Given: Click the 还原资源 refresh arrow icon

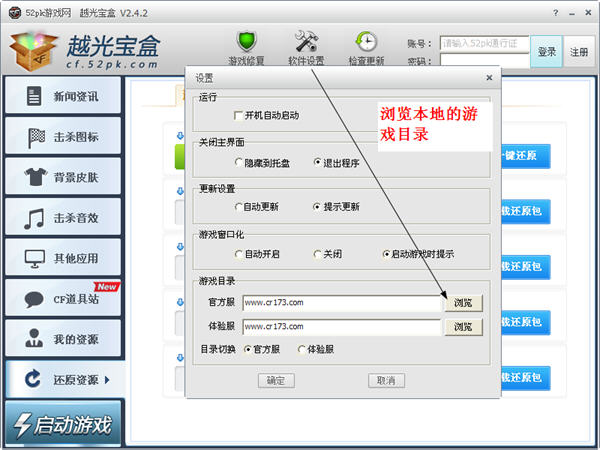Looking at the screenshot, I should point(33,379).
